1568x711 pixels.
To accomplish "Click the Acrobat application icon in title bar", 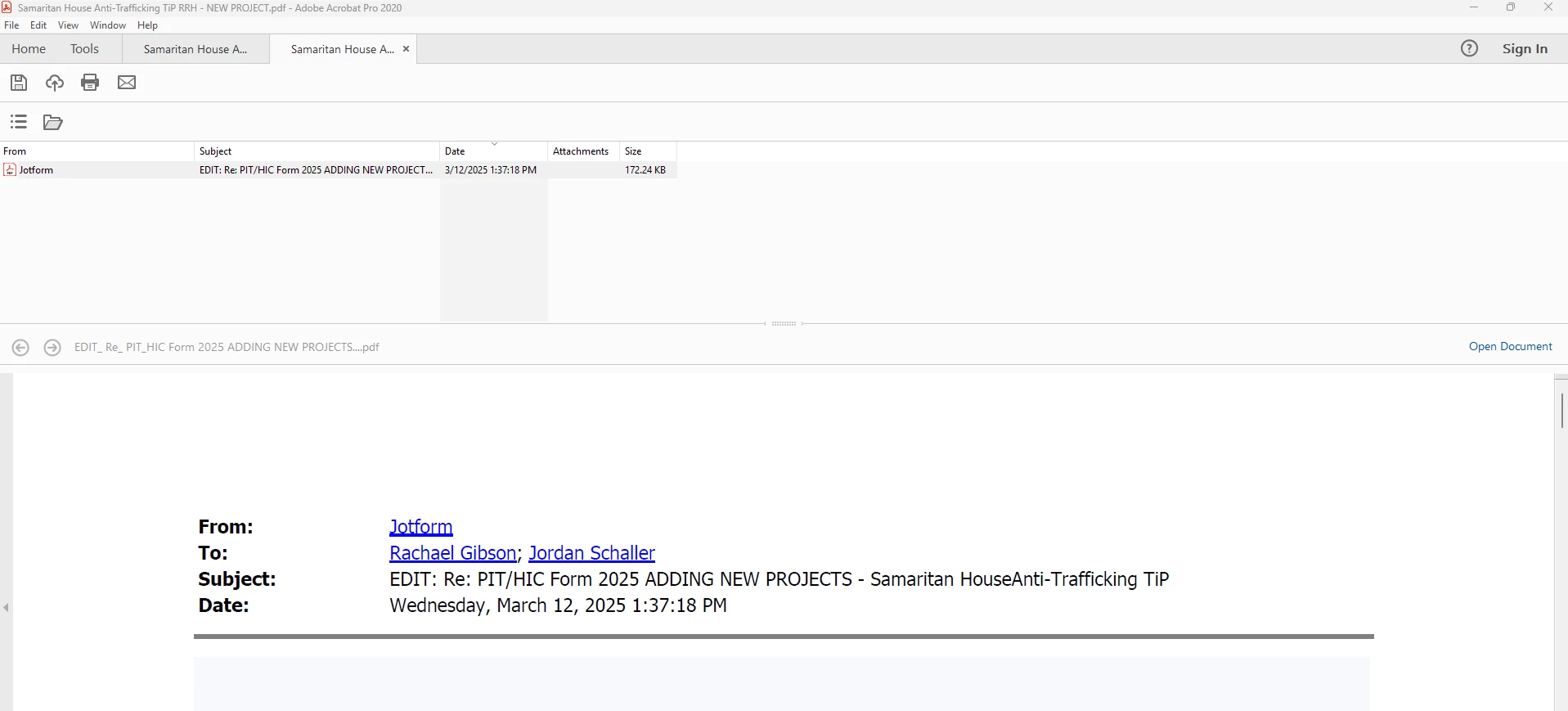I will coord(7,7).
